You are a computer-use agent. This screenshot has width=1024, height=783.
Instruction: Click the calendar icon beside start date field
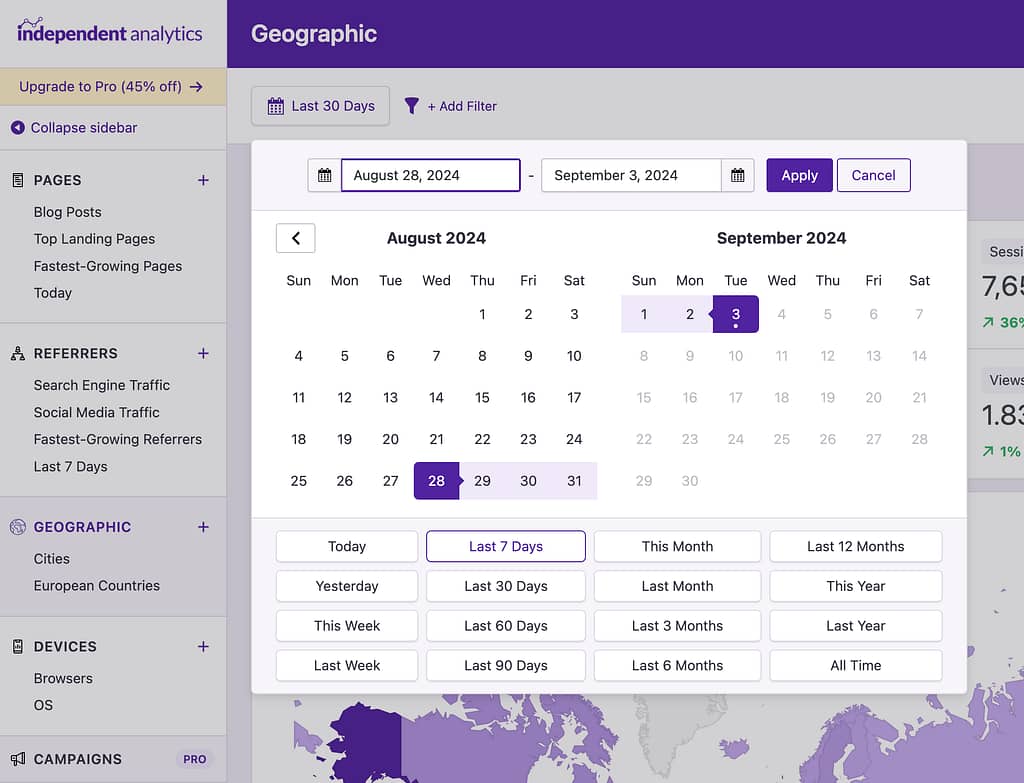(324, 175)
